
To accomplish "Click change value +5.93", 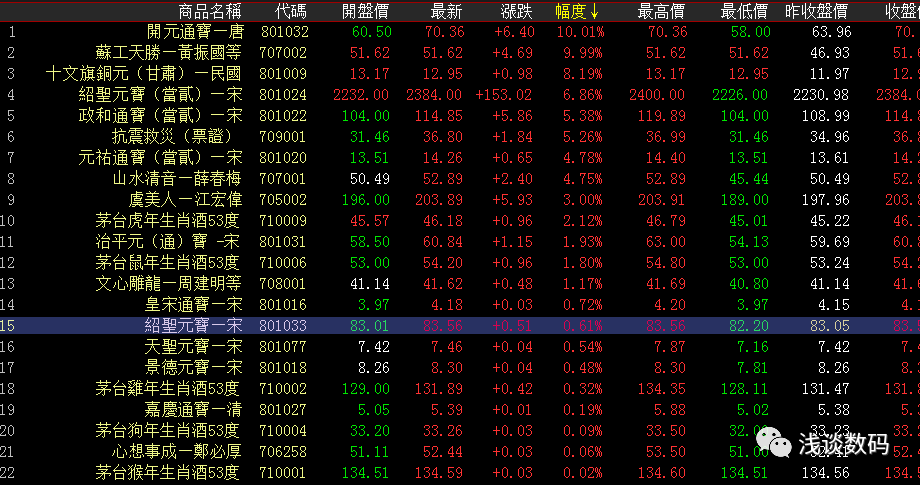I will [512, 200].
